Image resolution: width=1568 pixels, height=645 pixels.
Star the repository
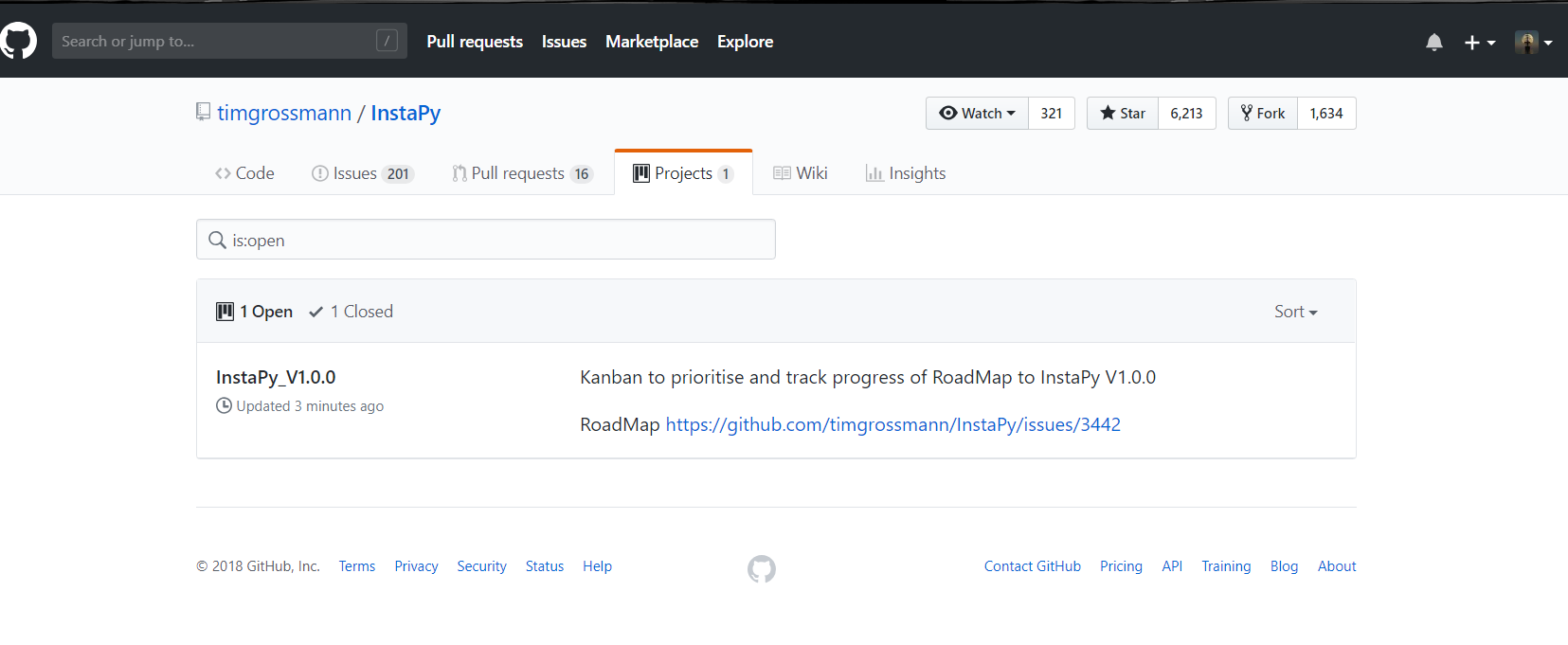coord(1123,113)
